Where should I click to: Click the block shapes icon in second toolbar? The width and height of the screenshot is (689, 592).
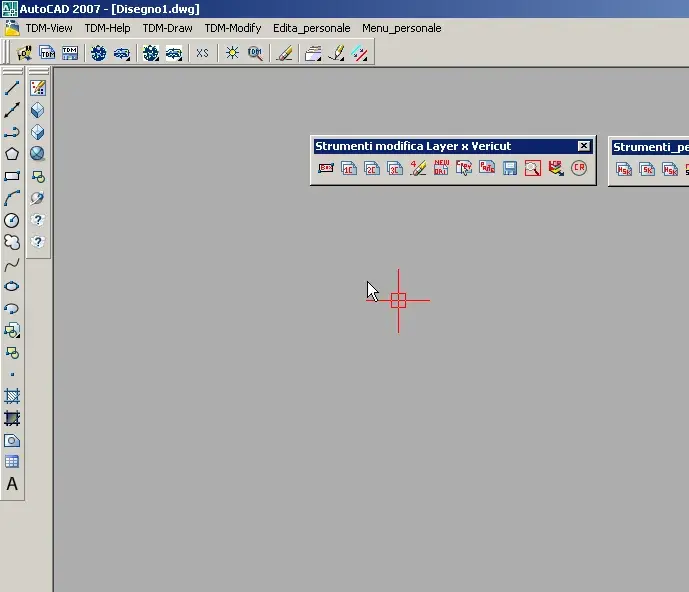point(38,176)
